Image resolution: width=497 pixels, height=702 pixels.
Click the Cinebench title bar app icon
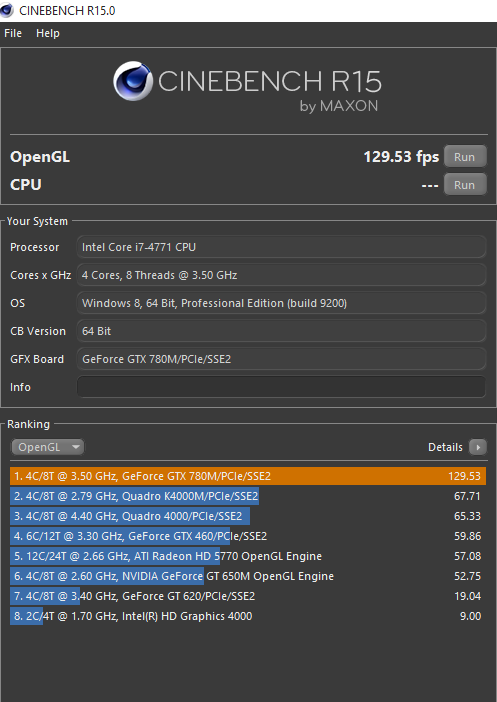(x=6, y=10)
